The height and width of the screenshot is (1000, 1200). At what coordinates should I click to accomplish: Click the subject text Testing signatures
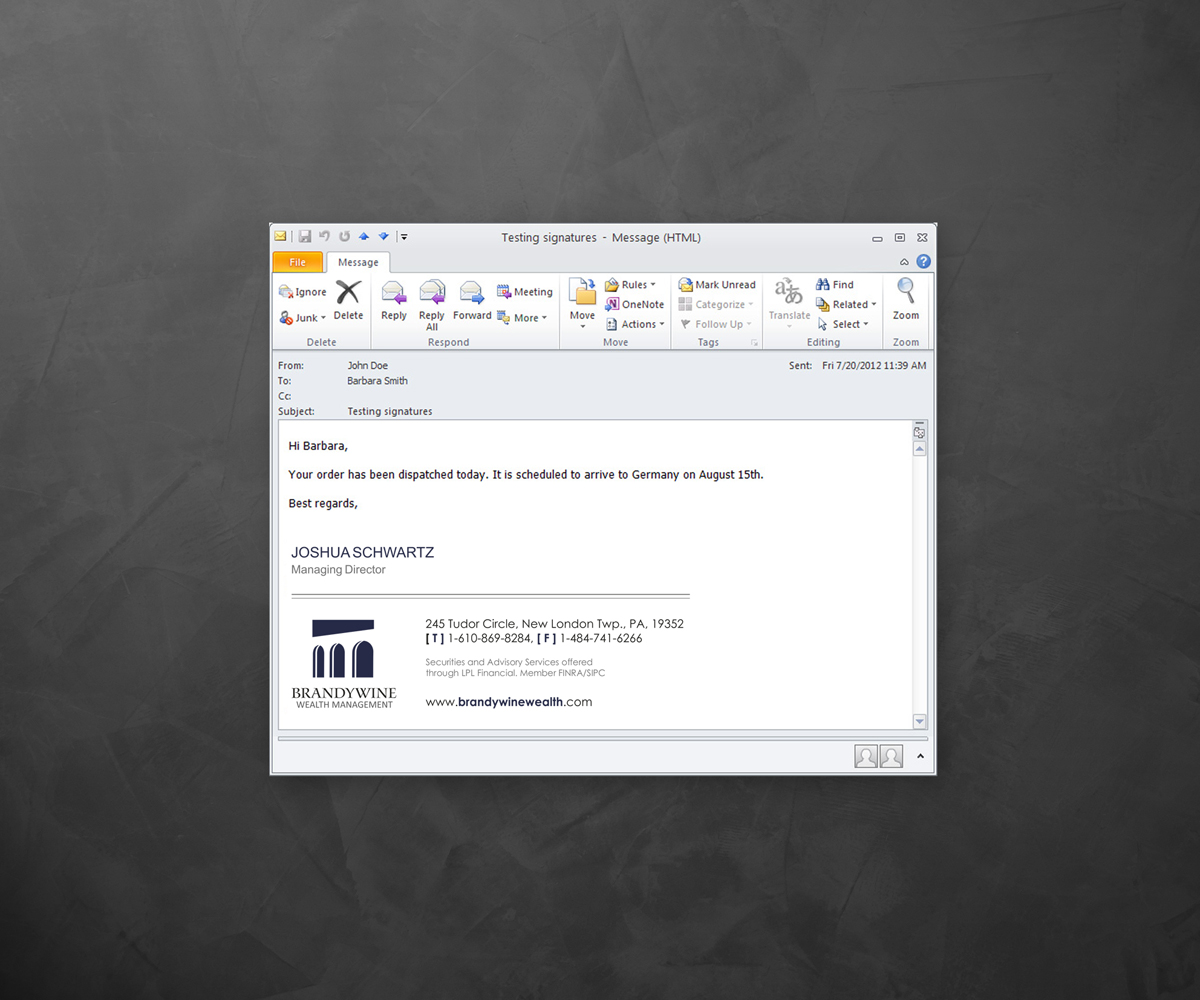click(x=390, y=411)
